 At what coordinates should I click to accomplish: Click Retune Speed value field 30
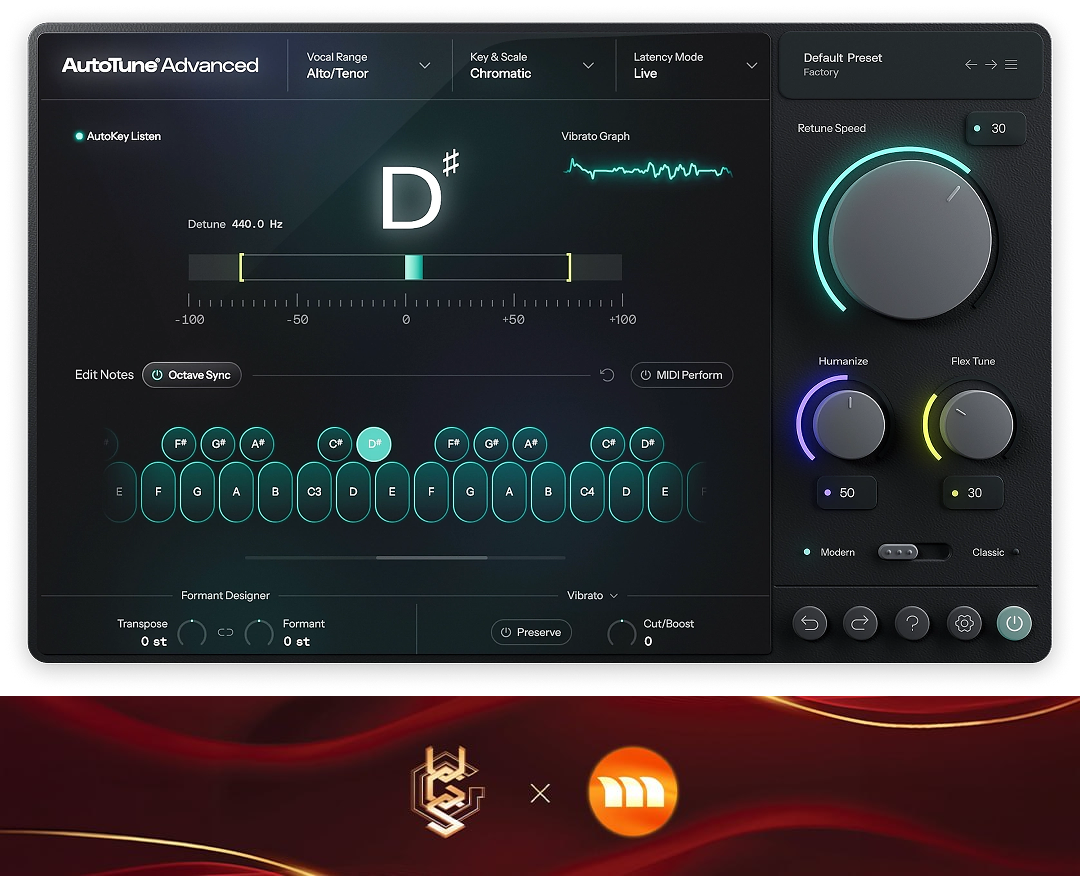pyautogui.click(x=995, y=128)
